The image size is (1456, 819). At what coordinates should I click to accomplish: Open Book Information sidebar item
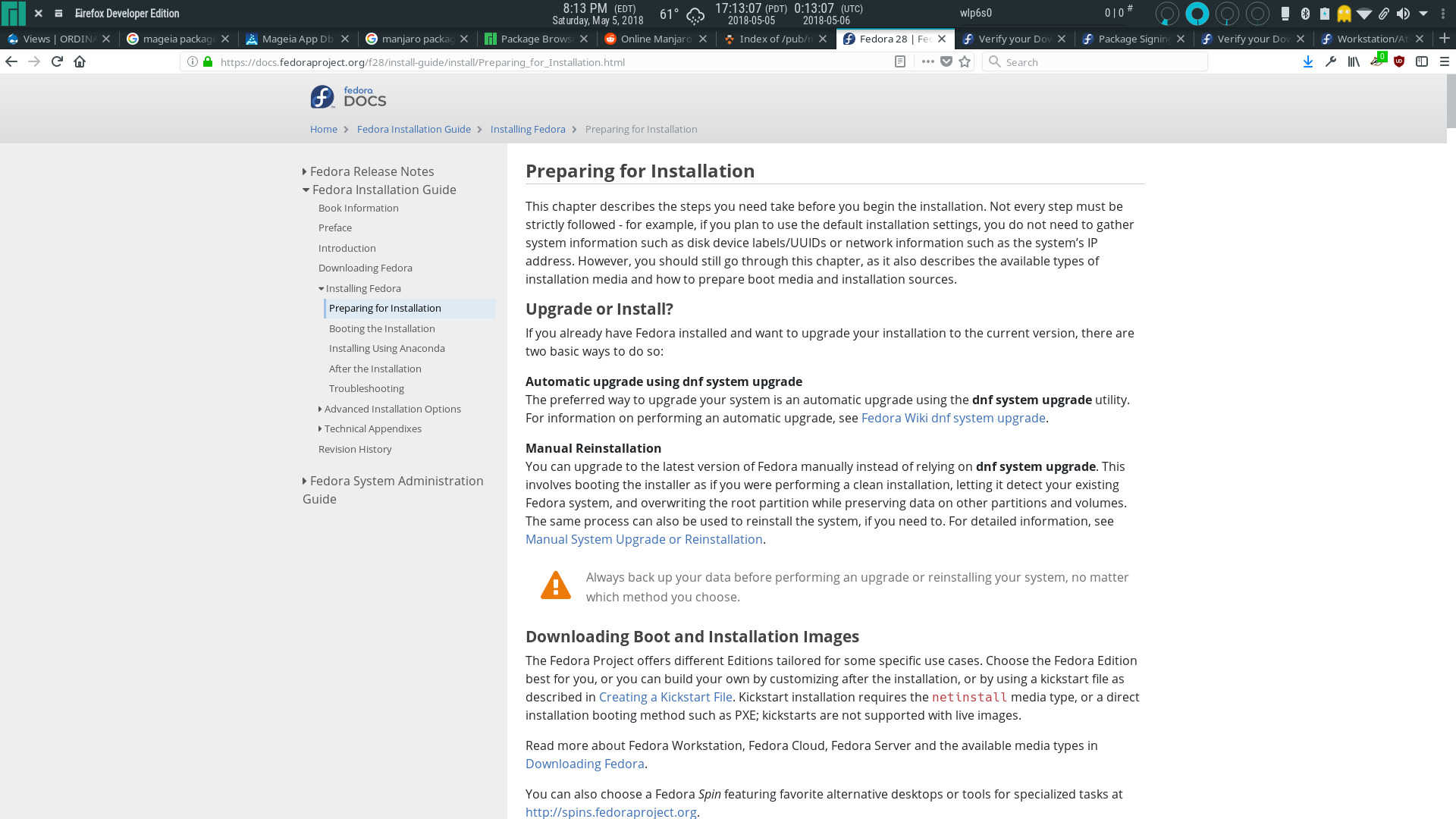pos(358,208)
